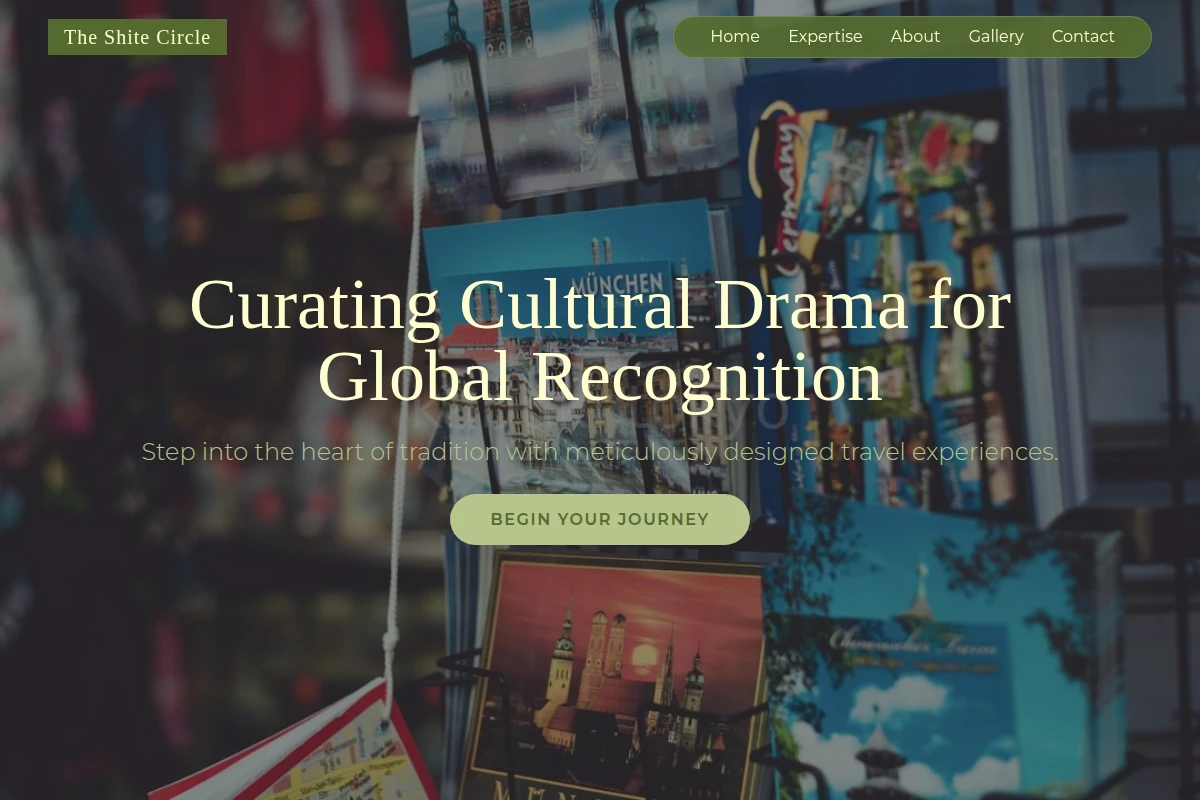This screenshot has width=1200, height=800.
Task: Open the About menu item
Action: [x=915, y=37]
